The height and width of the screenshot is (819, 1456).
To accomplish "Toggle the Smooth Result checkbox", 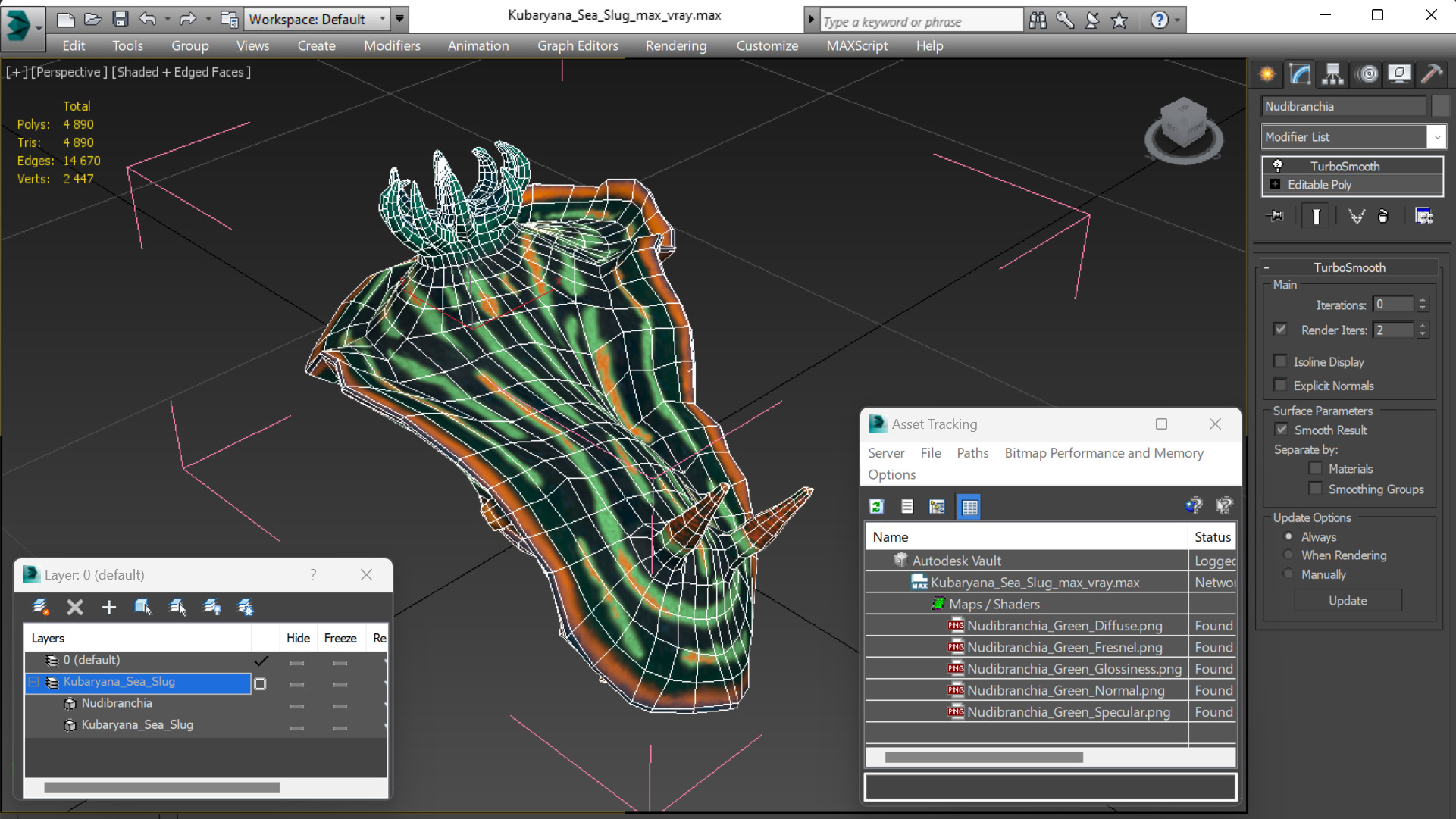I will point(1281,430).
